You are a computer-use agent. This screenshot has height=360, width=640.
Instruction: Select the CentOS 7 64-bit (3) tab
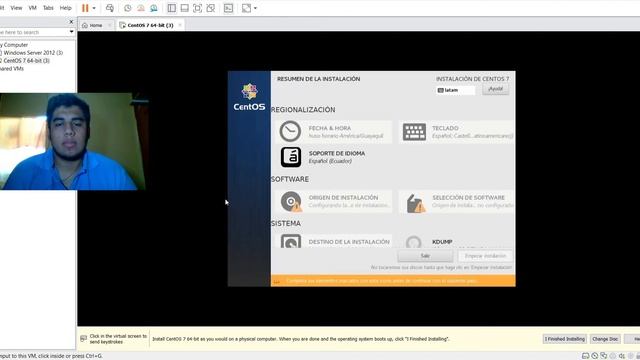coord(150,25)
